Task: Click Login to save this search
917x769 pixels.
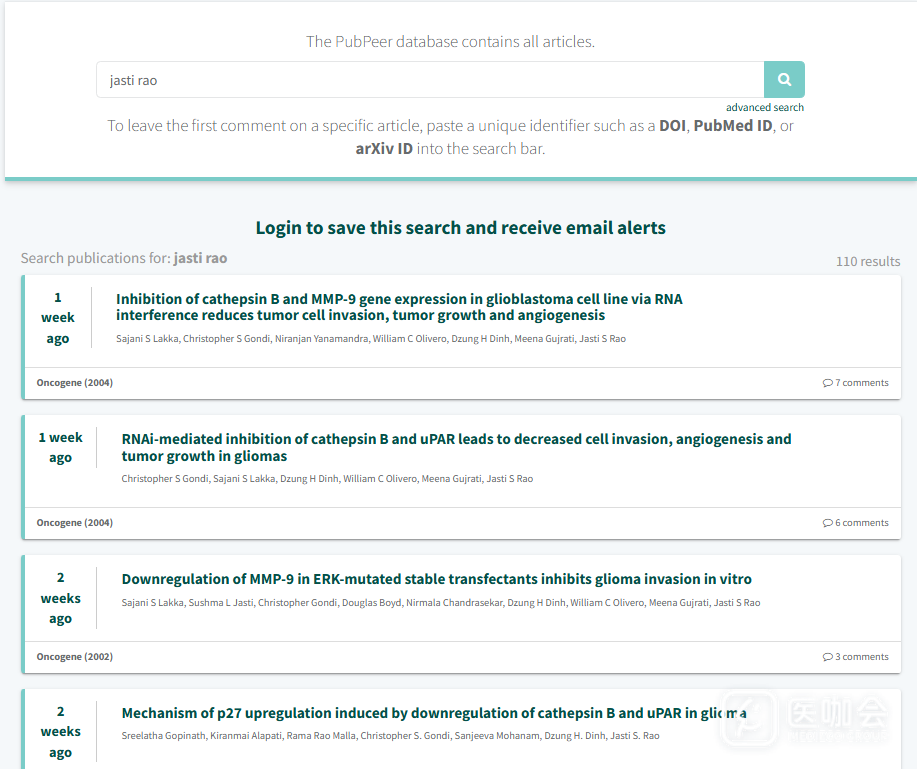Action: click(460, 228)
